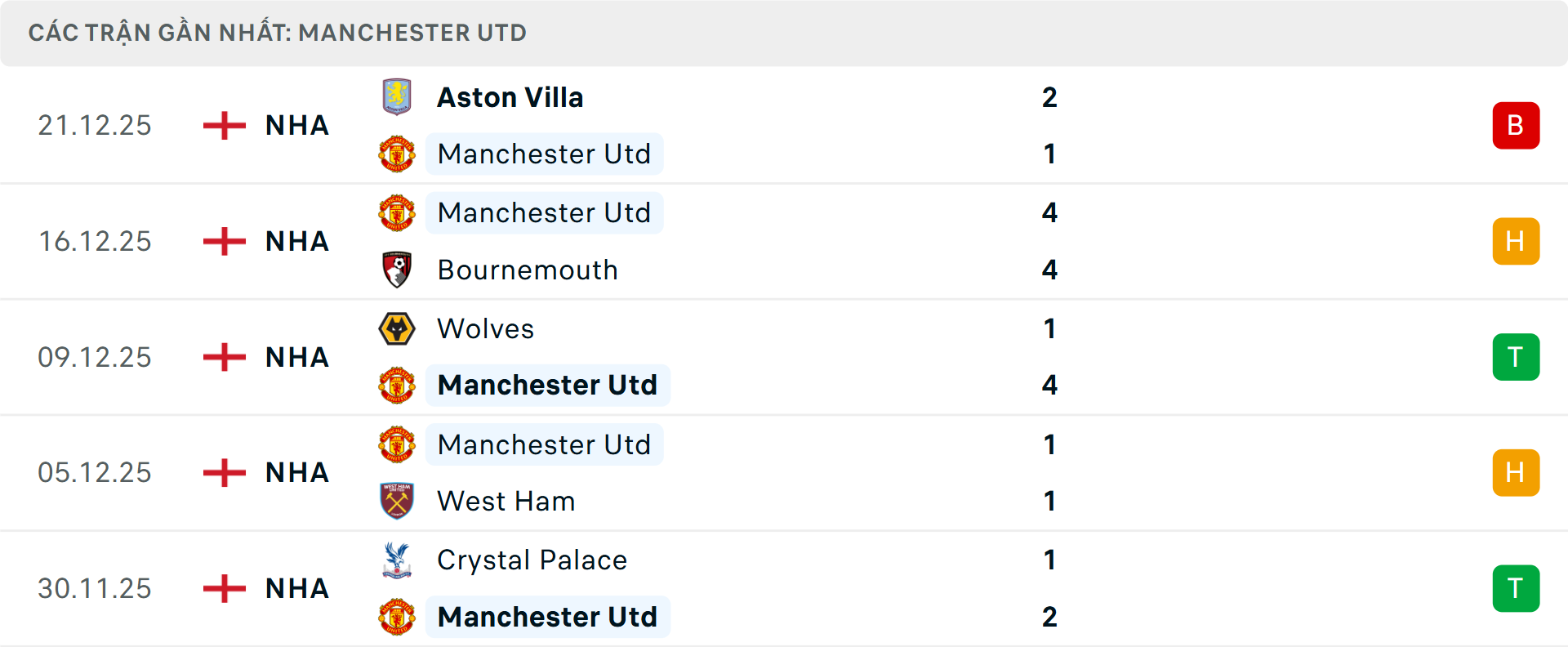This screenshot has width=1568, height=647.
Task: Click Manchester Utd crest in 21.12.25 match
Action: click(397, 154)
